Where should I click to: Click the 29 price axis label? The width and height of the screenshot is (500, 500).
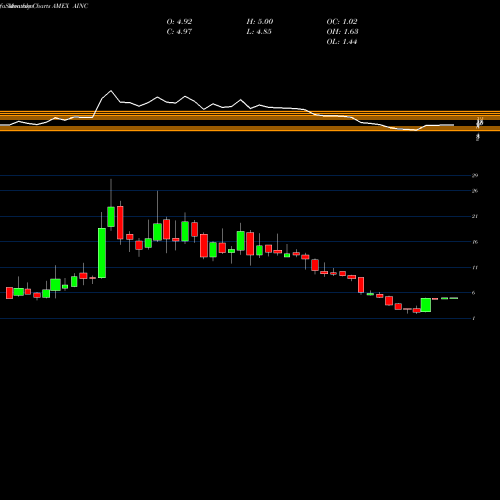pos(475,175)
